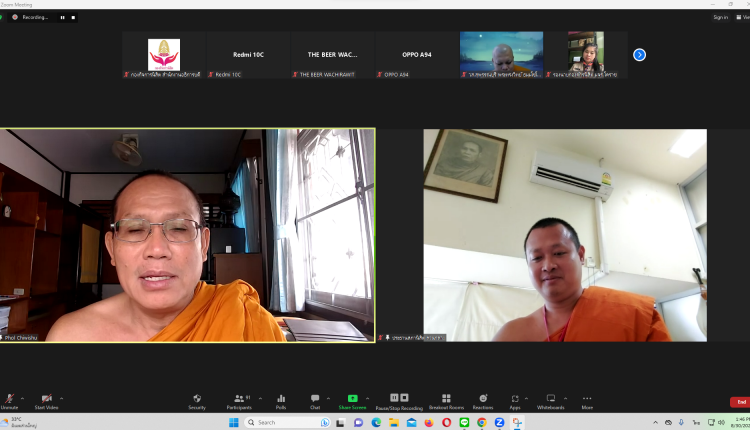Click the More options icon

click(587, 400)
